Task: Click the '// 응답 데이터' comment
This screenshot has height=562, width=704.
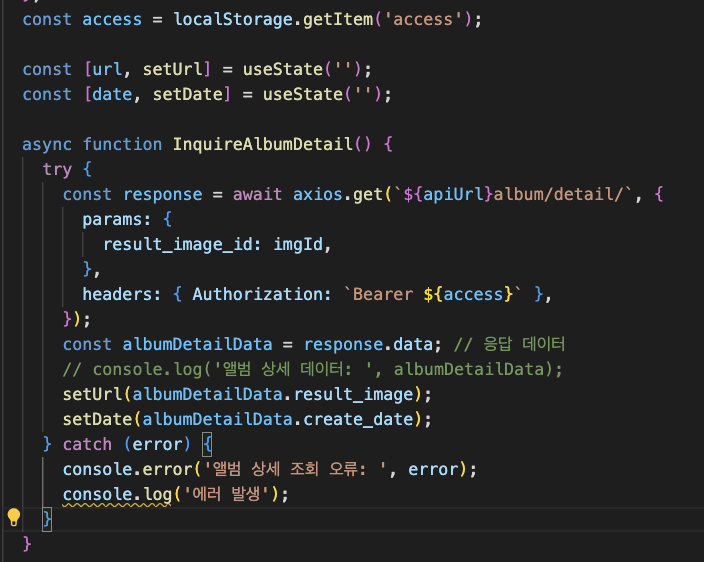Action: coord(509,344)
